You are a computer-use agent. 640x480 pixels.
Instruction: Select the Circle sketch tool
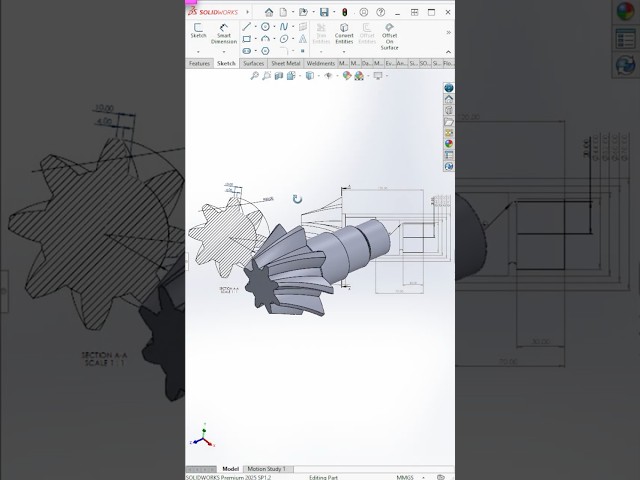coord(265,27)
